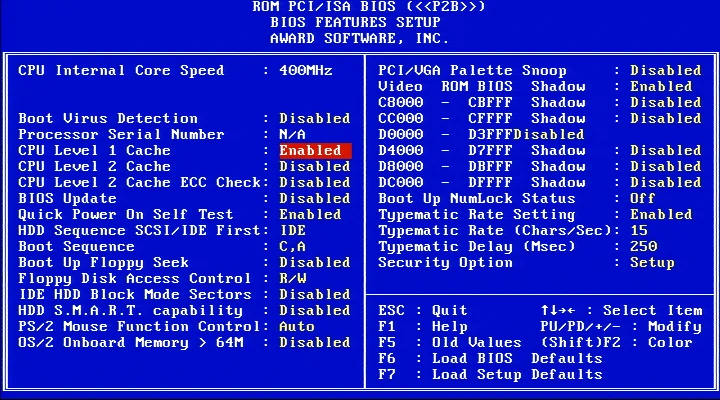Click the (Shift)F2 : Color hint
Viewport: 720px width, 400px height.
point(617,343)
